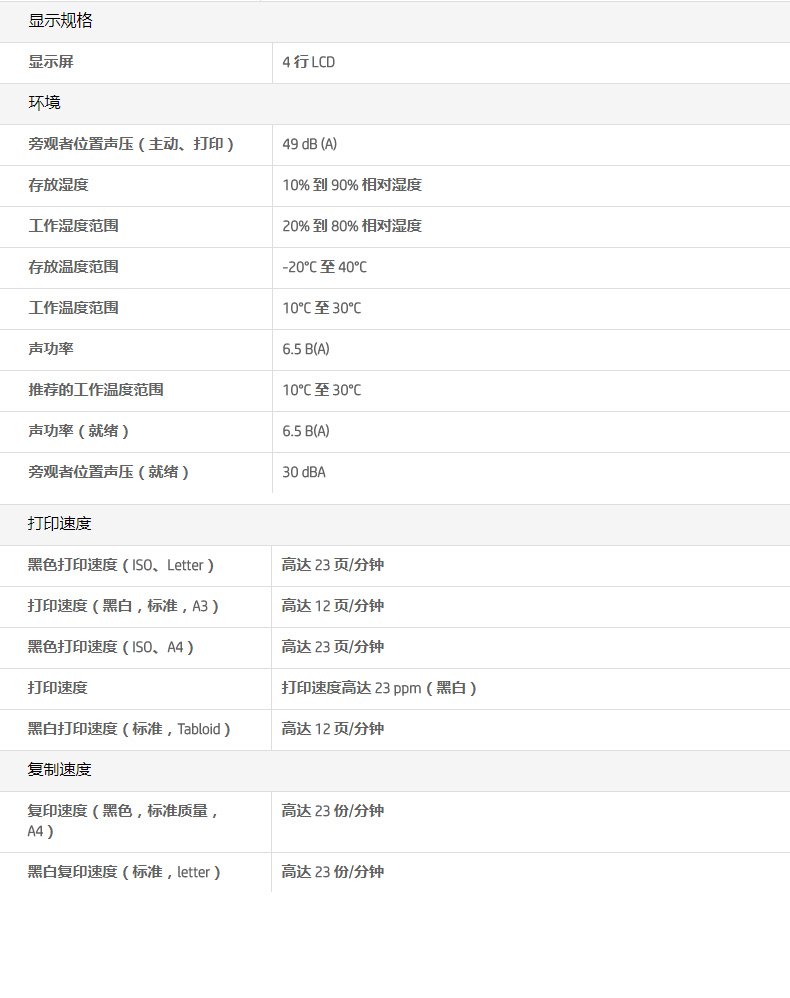Viewport: 790px width, 998px height.
Task: Click the 环境 section header
Action: tap(44, 103)
